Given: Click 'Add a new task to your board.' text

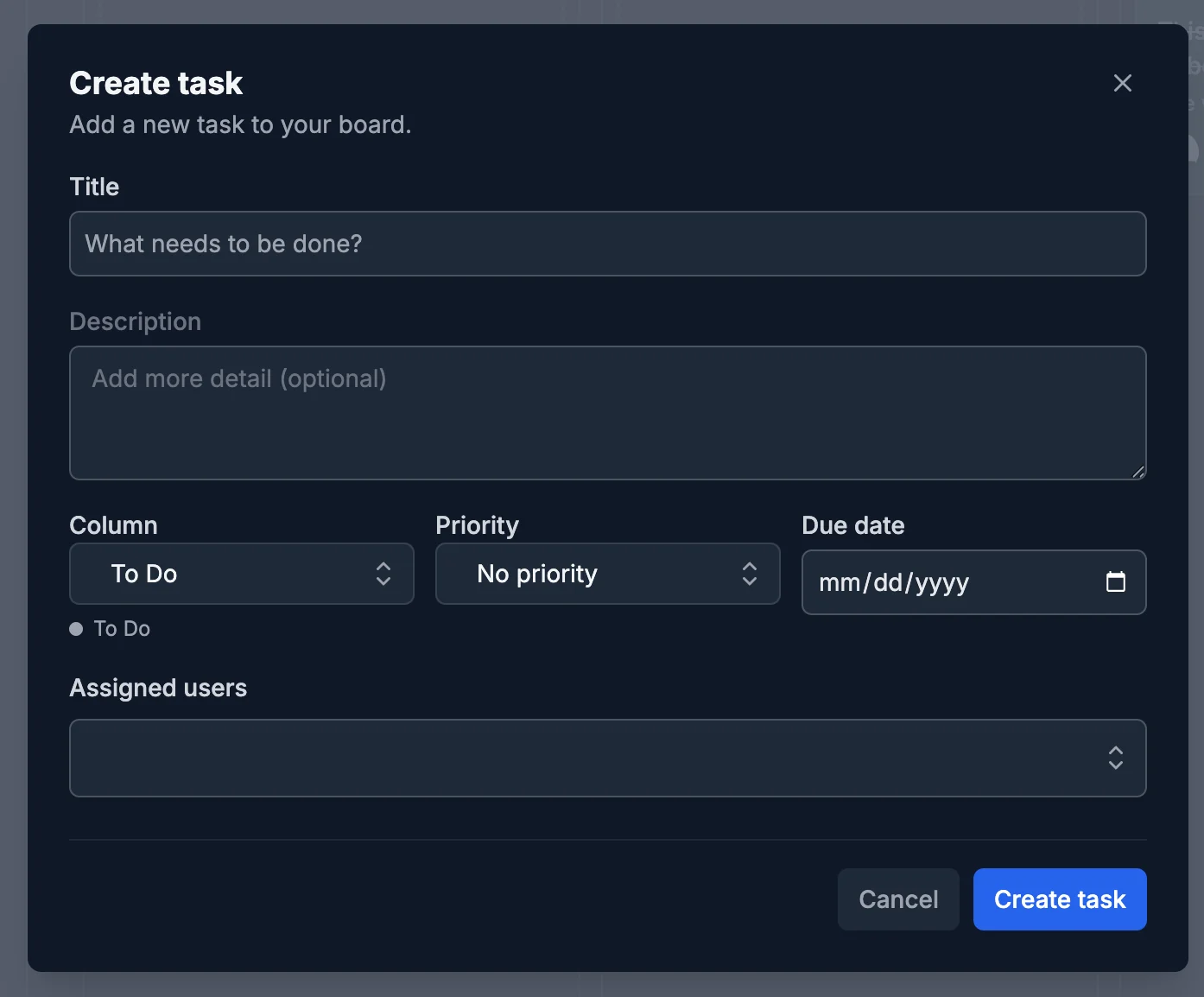Looking at the screenshot, I should (x=240, y=124).
